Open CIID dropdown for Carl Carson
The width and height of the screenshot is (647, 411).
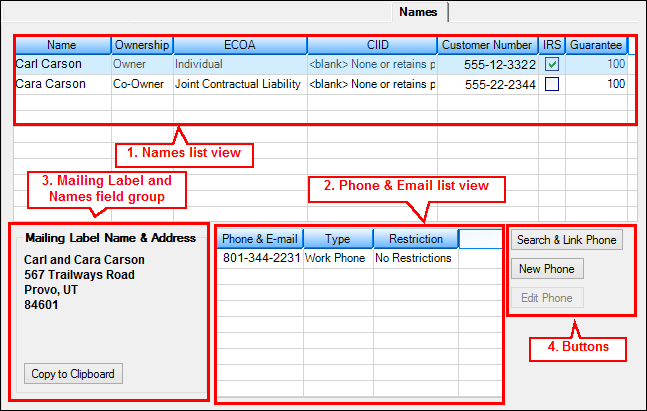pyautogui.click(x=372, y=64)
